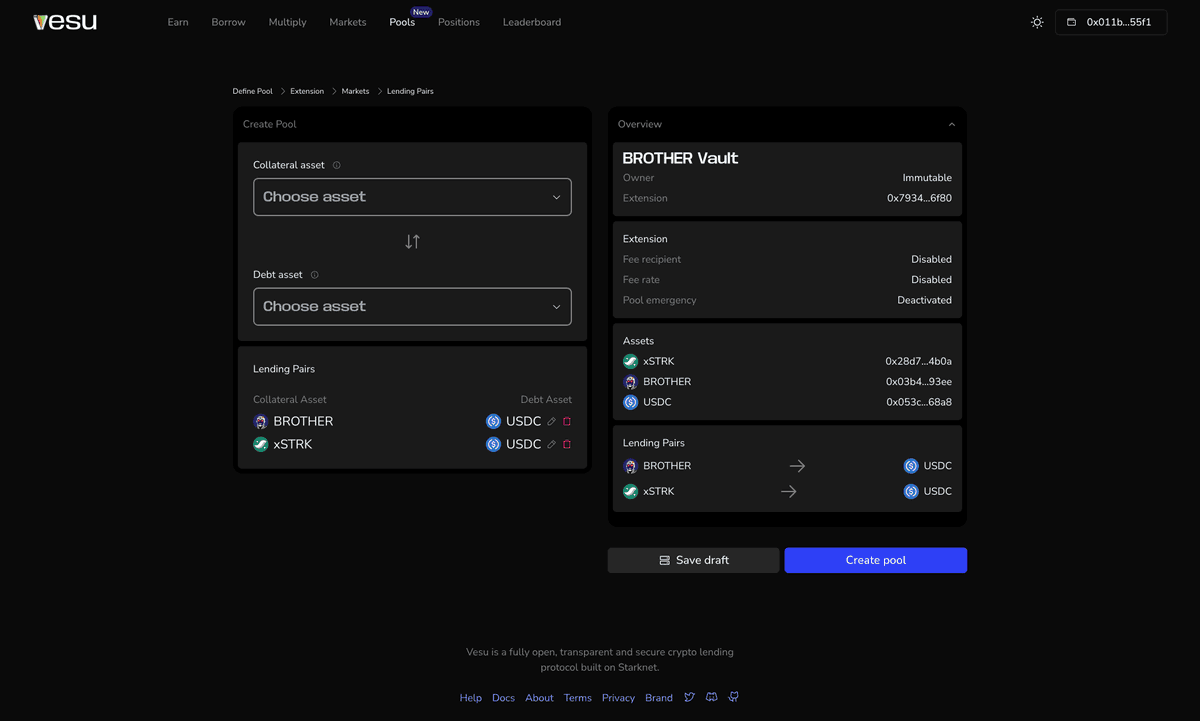Switch to the Multiply tab
This screenshot has height=721, width=1200.
287,22
